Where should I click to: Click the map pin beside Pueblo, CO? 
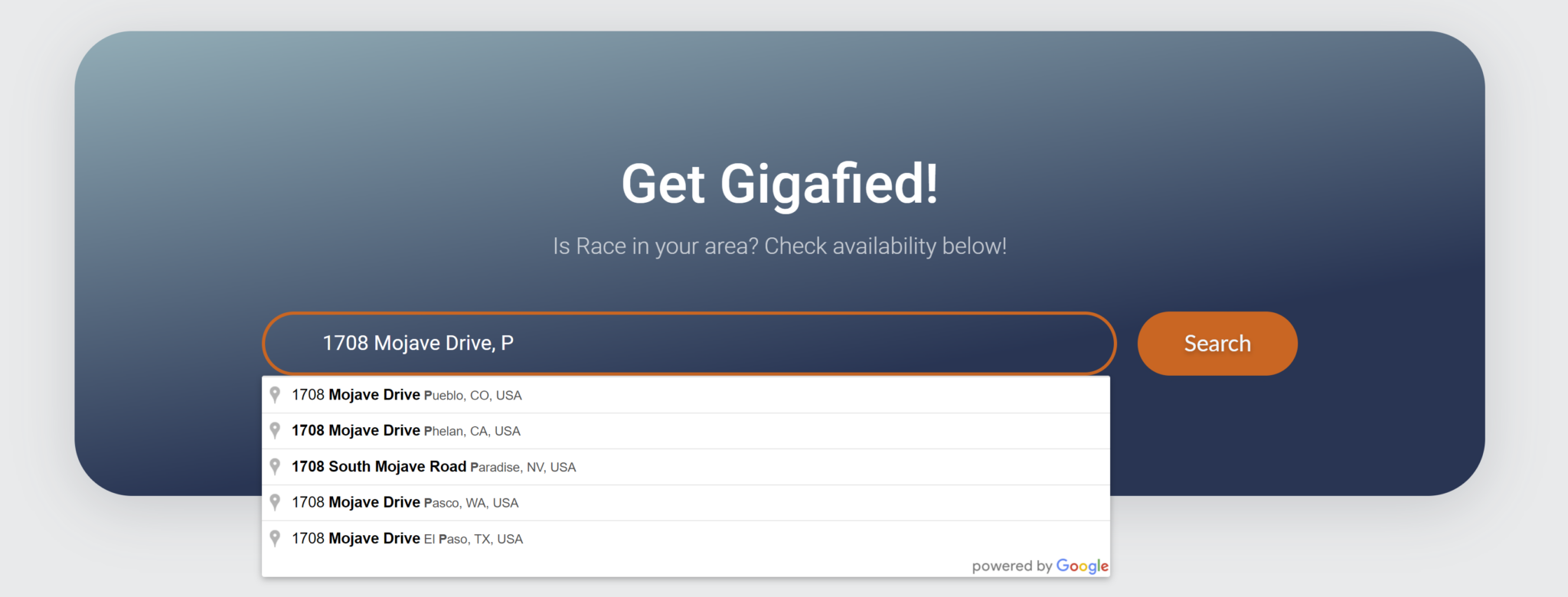[275, 395]
